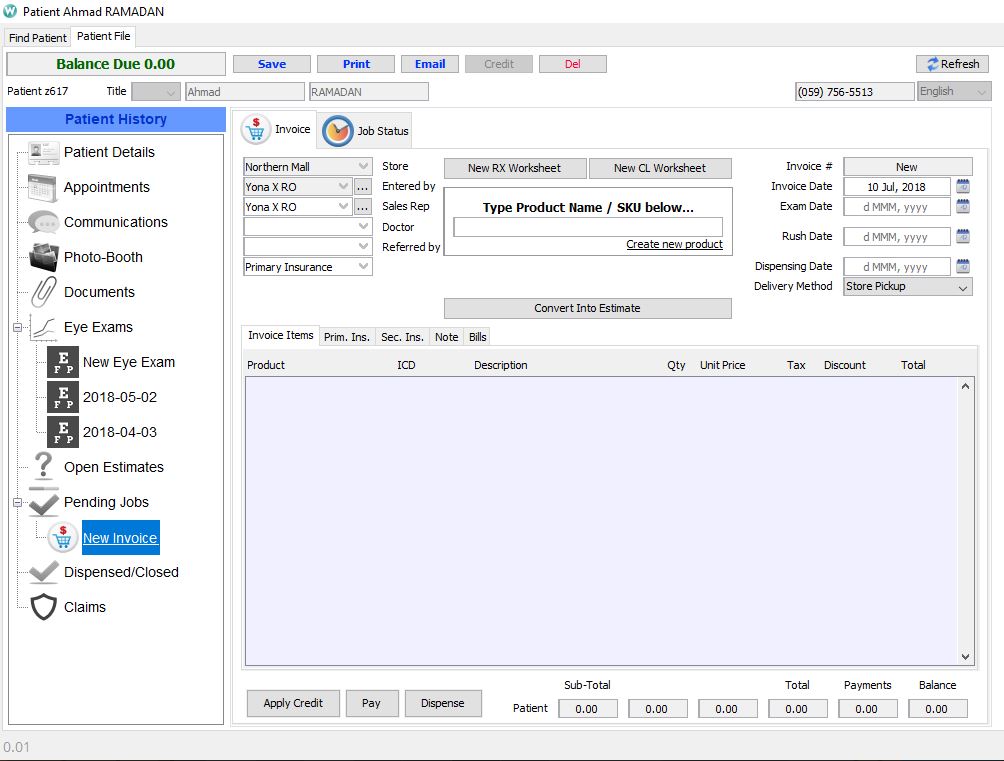The width and height of the screenshot is (1004, 761).
Task: Open the English language dropdown
Action: point(954,92)
